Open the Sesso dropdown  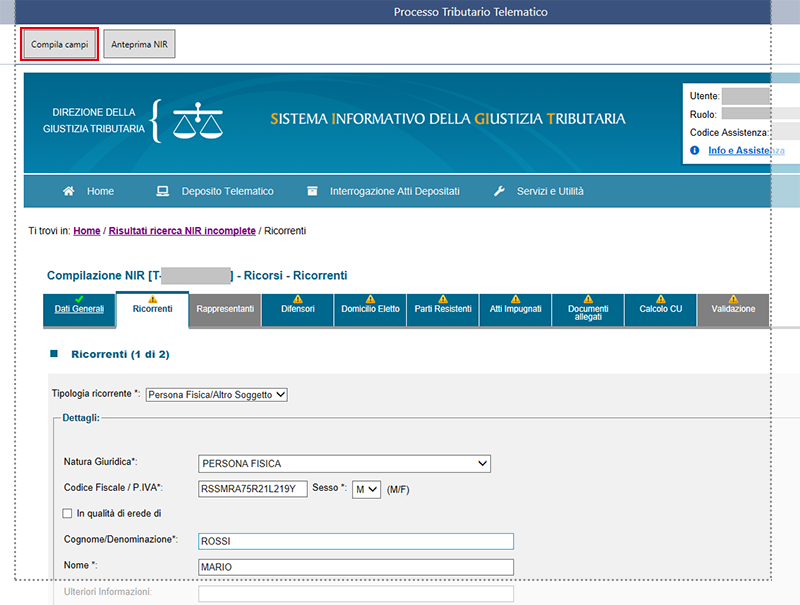click(x=366, y=490)
